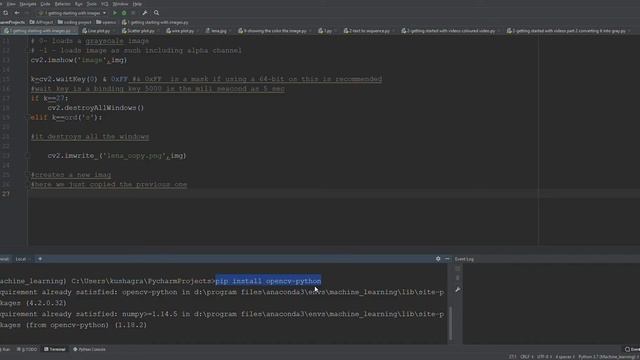Switch to the 1.py editor tab
Viewport: 640px width, 360px height.
[327, 31]
